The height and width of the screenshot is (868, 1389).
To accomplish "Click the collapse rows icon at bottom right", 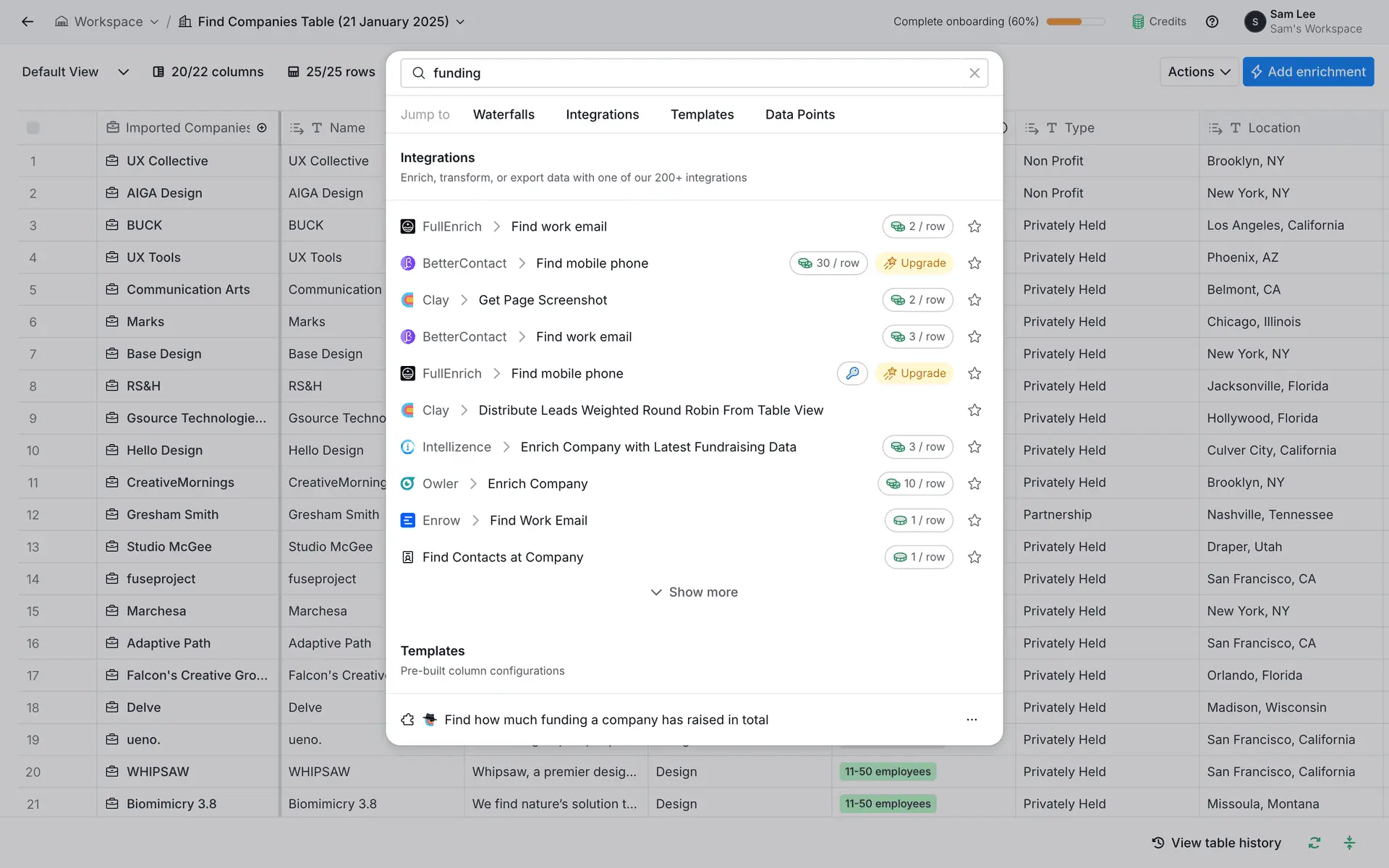I will click(1349, 843).
